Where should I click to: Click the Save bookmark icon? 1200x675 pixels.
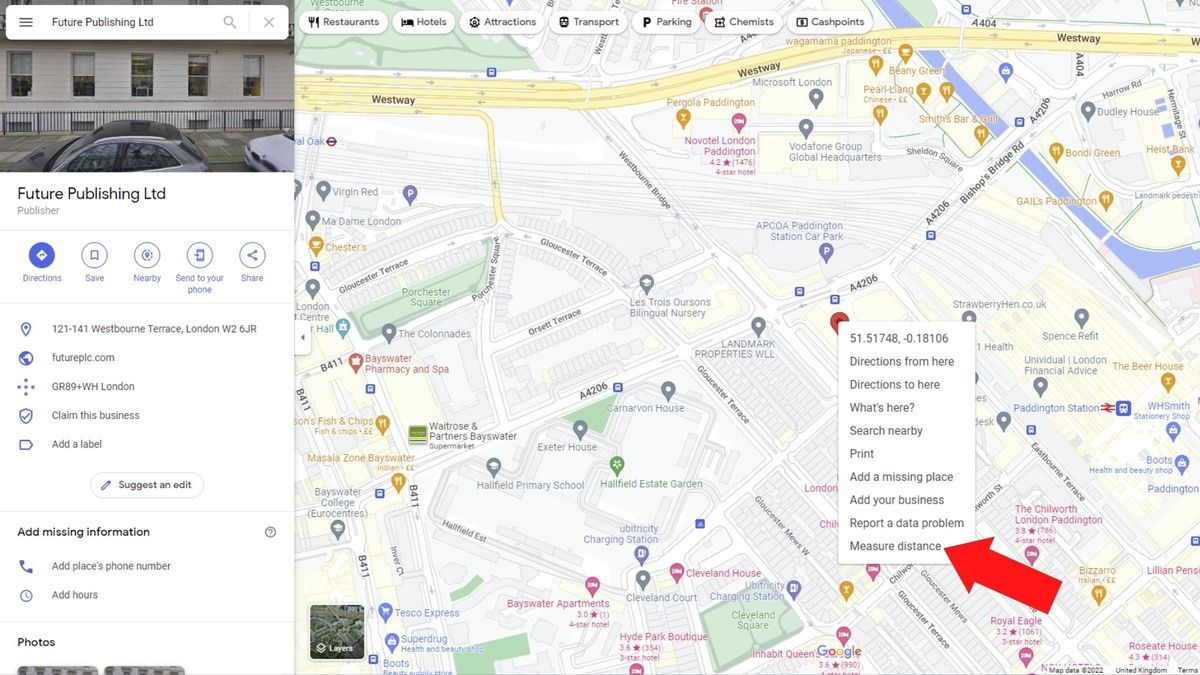(x=94, y=254)
